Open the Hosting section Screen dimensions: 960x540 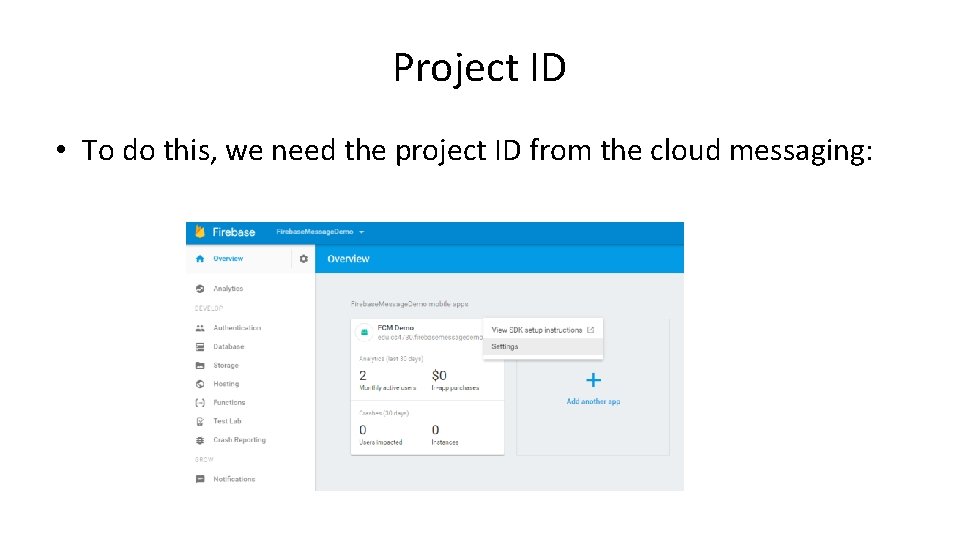226,384
